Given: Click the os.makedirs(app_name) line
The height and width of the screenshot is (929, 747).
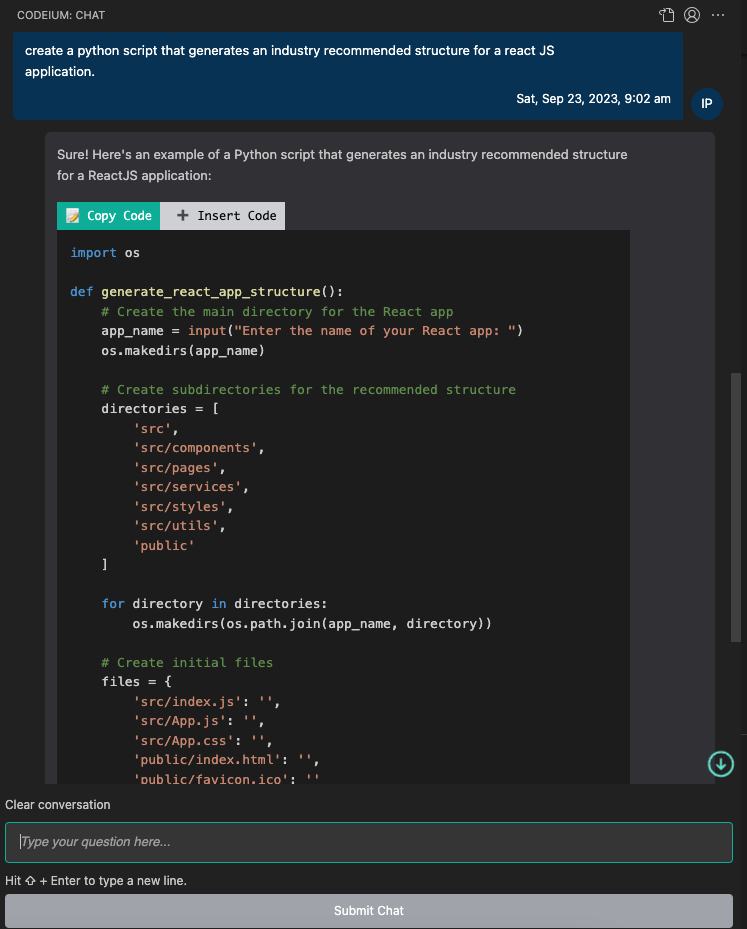Looking at the screenshot, I should [x=183, y=351].
